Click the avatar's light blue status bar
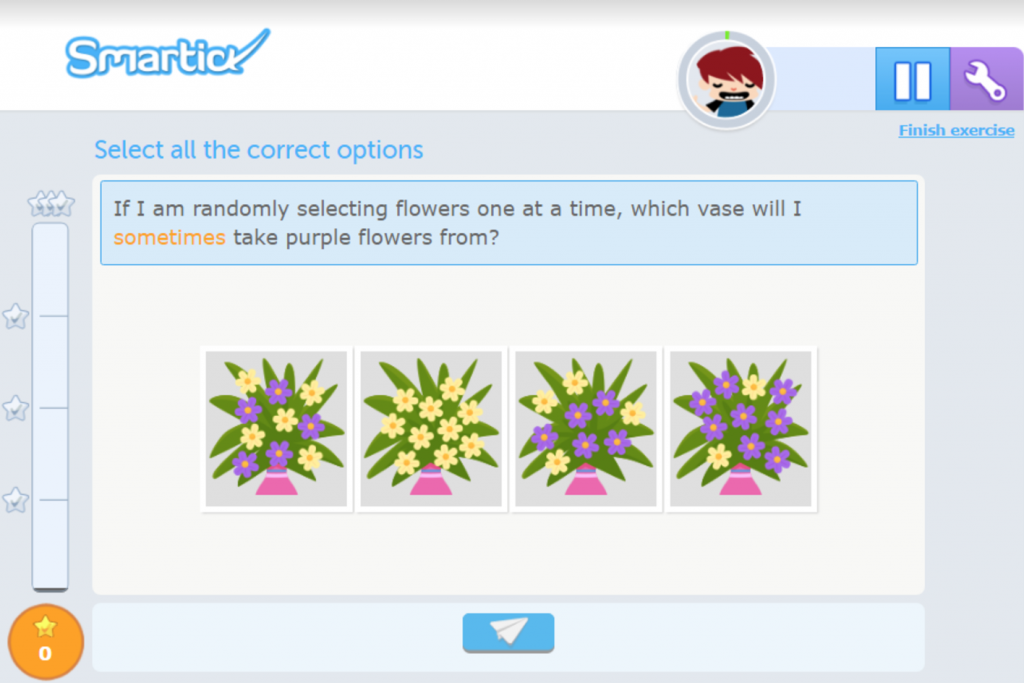This screenshot has width=1024, height=683. coord(822,79)
